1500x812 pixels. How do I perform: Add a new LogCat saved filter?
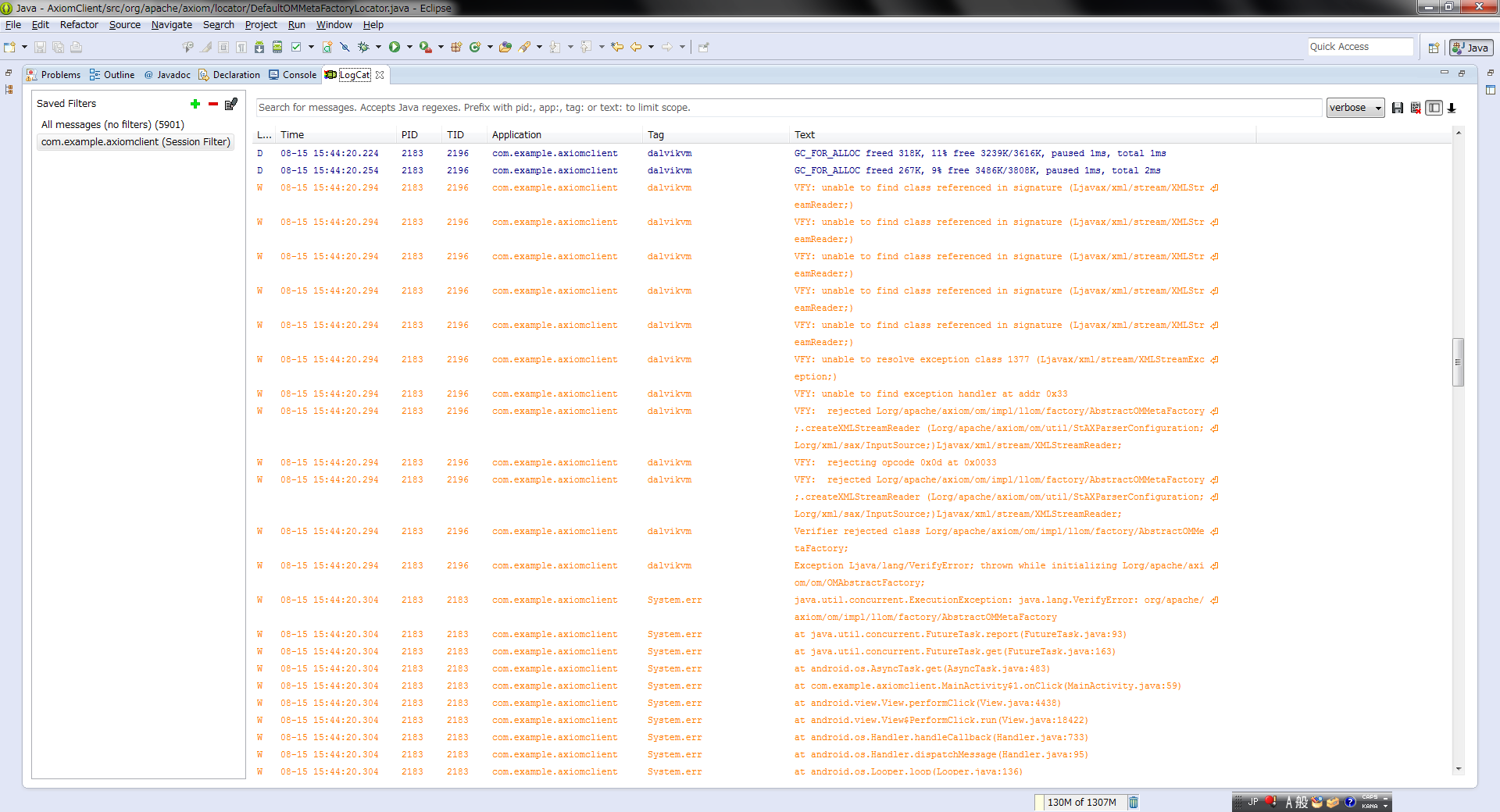[x=195, y=104]
